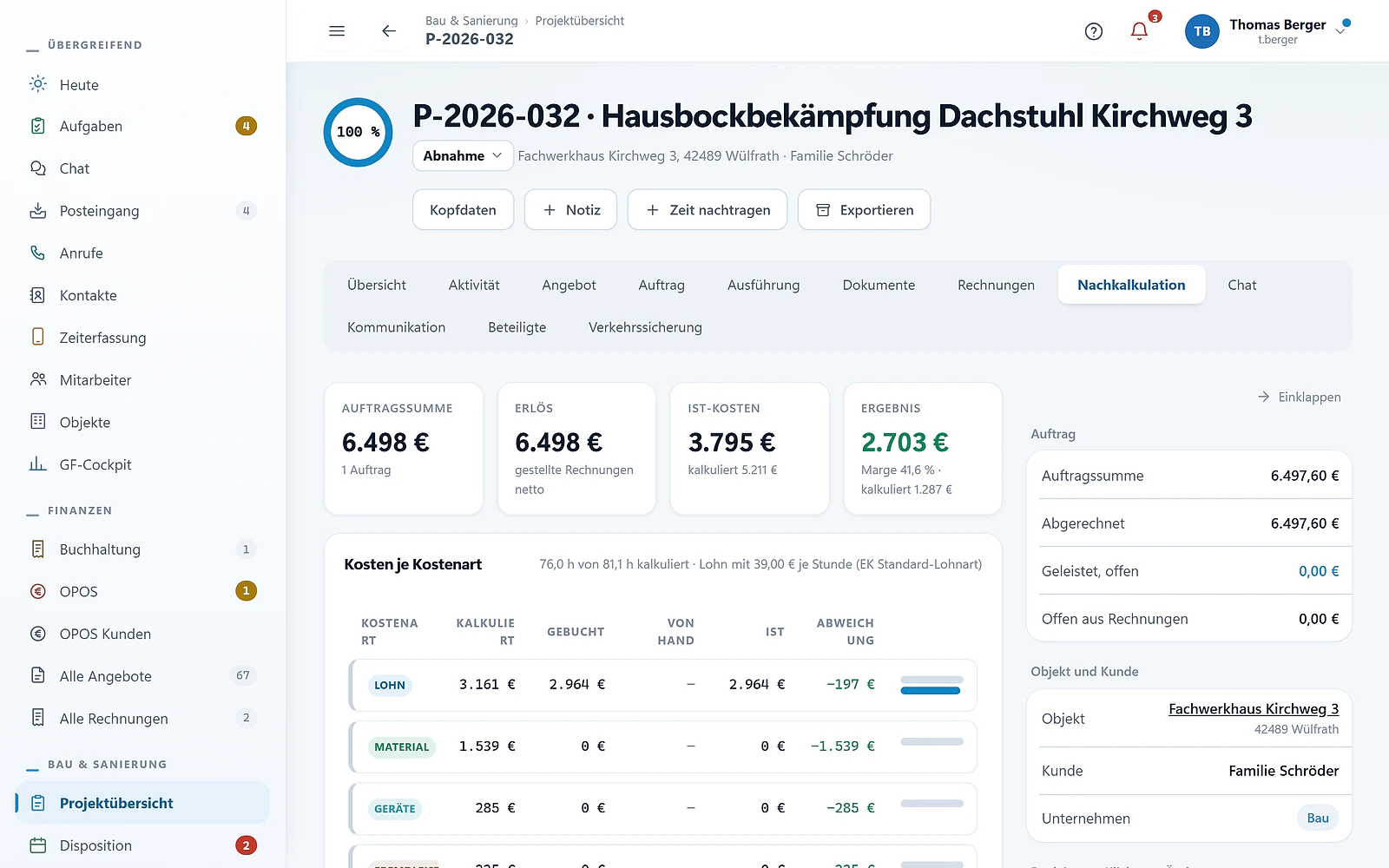Click the LOHN row progress bar
Image resolution: width=1389 pixels, height=868 pixels.
[x=931, y=685]
